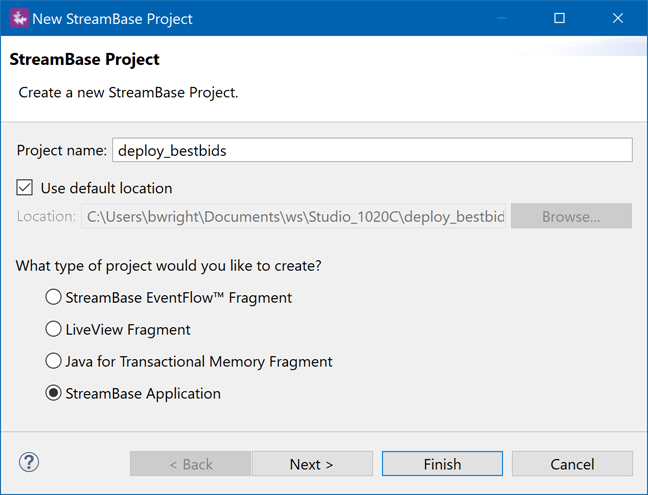Select StreamBase EventFlow Fragment project type
This screenshot has width=648, height=495.
(54, 297)
